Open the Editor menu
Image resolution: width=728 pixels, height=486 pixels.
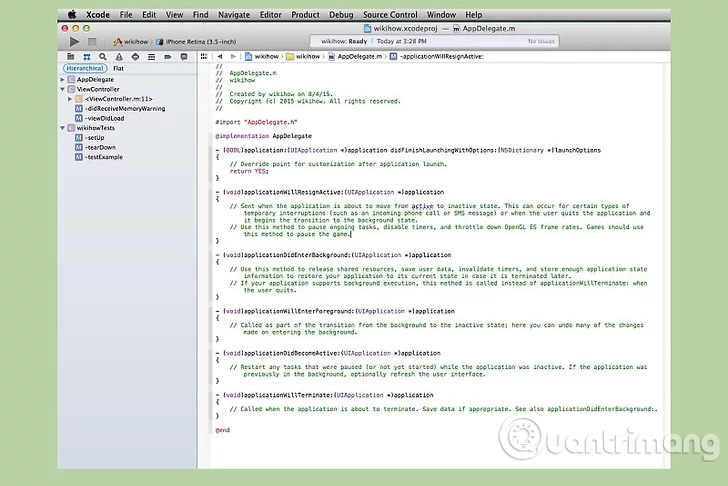pyautogui.click(x=271, y=15)
